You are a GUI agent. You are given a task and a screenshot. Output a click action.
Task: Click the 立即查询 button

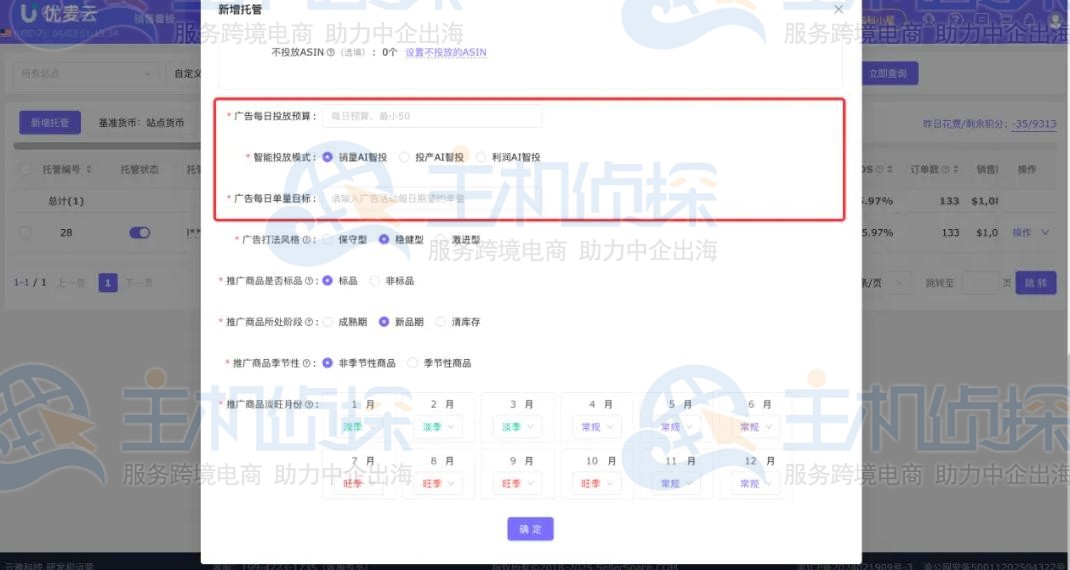[x=890, y=74]
